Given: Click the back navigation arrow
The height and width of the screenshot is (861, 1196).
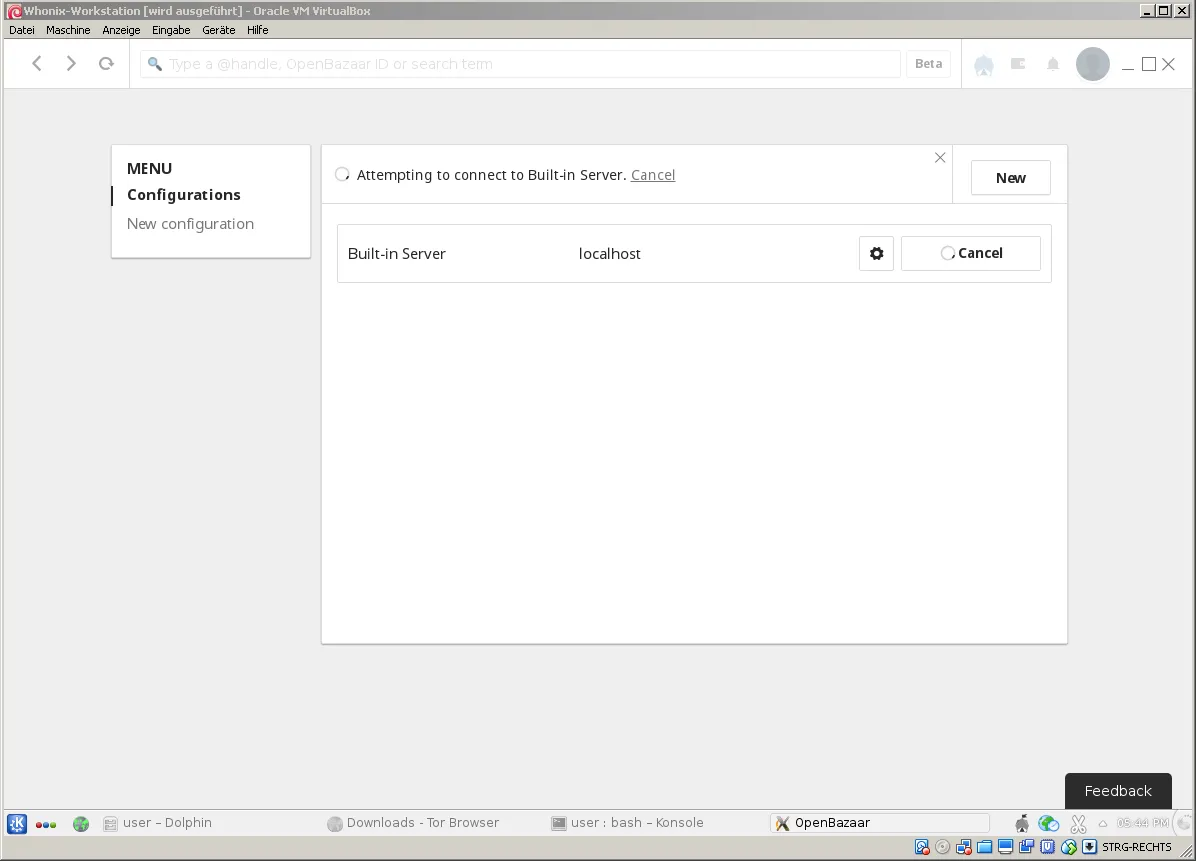Looking at the screenshot, I should 37,63.
